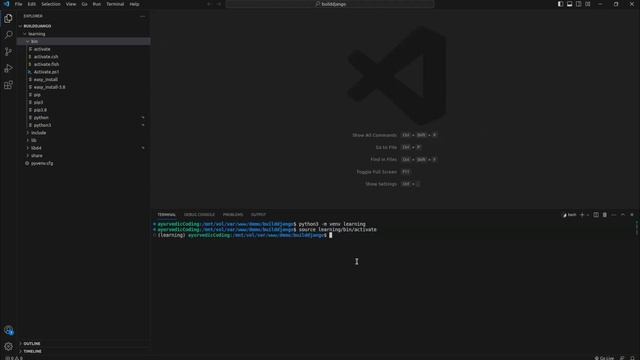
Task: Click the VS Code logo in title bar
Action: [7, 4]
